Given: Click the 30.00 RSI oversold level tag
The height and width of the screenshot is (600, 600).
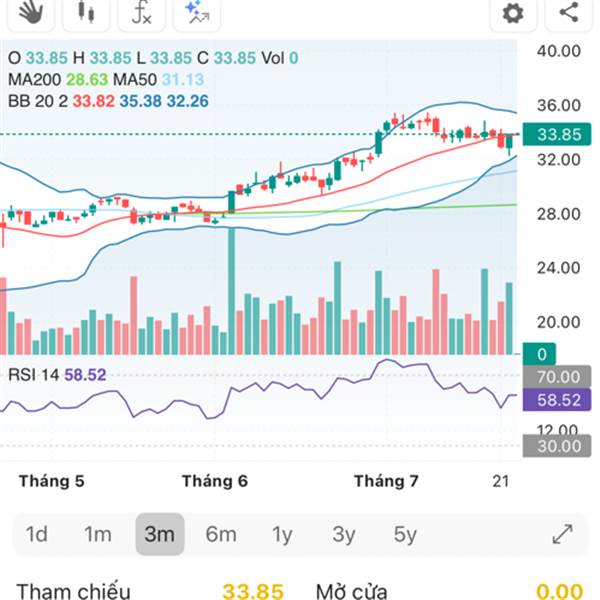Looking at the screenshot, I should tap(557, 446).
